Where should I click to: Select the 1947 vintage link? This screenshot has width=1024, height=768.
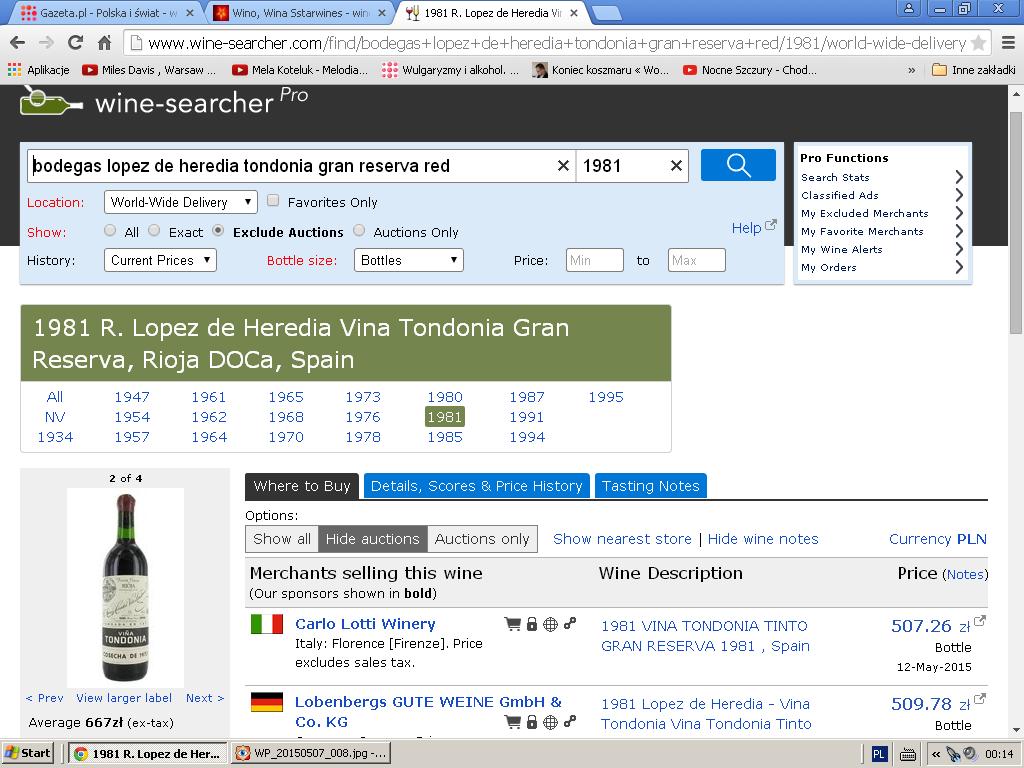coord(132,397)
